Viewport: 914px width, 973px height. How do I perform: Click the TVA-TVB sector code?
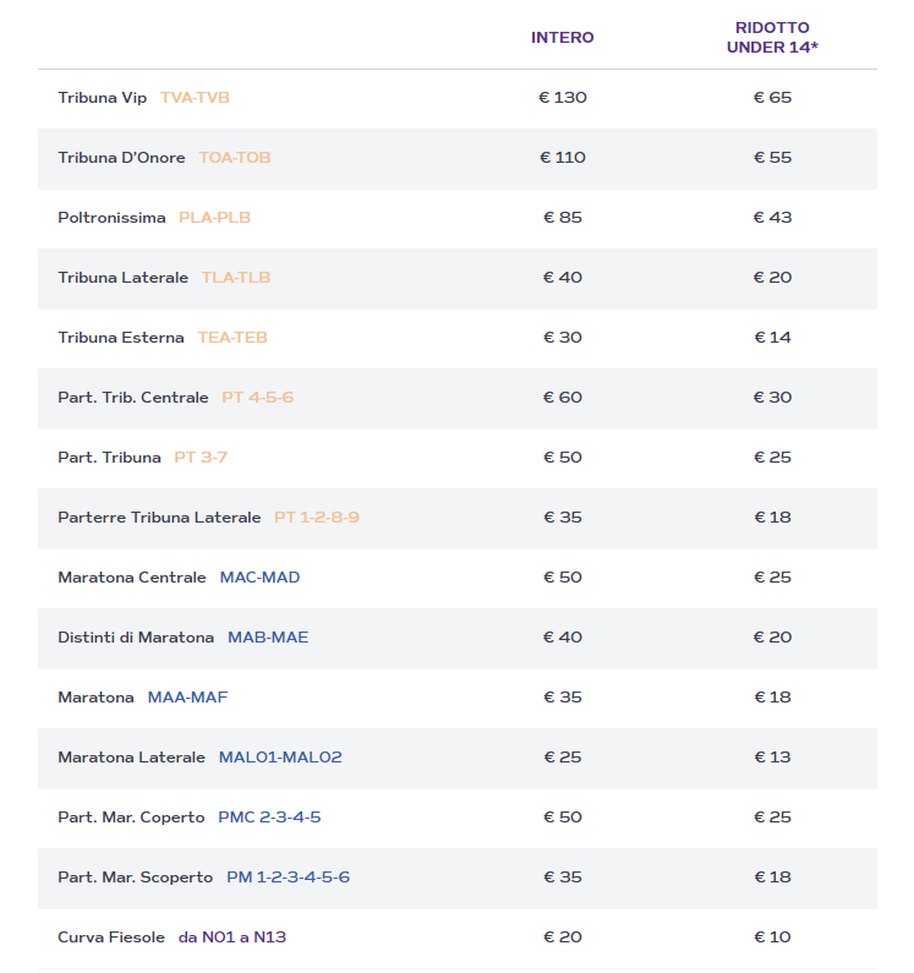tap(195, 98)
